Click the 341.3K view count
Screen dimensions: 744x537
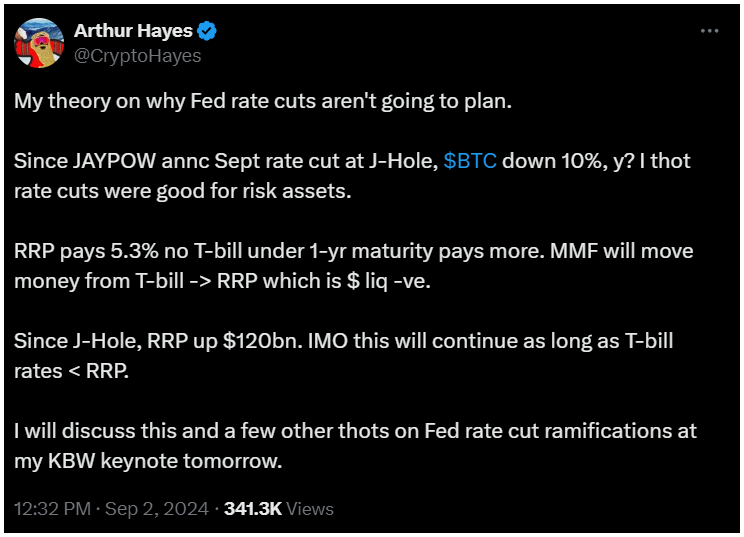(253, 509)
